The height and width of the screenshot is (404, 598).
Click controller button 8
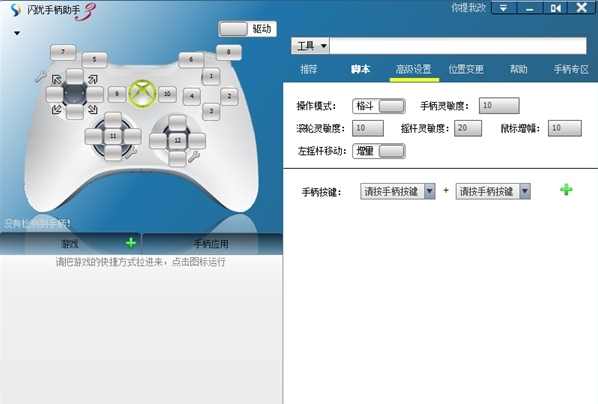228,52
